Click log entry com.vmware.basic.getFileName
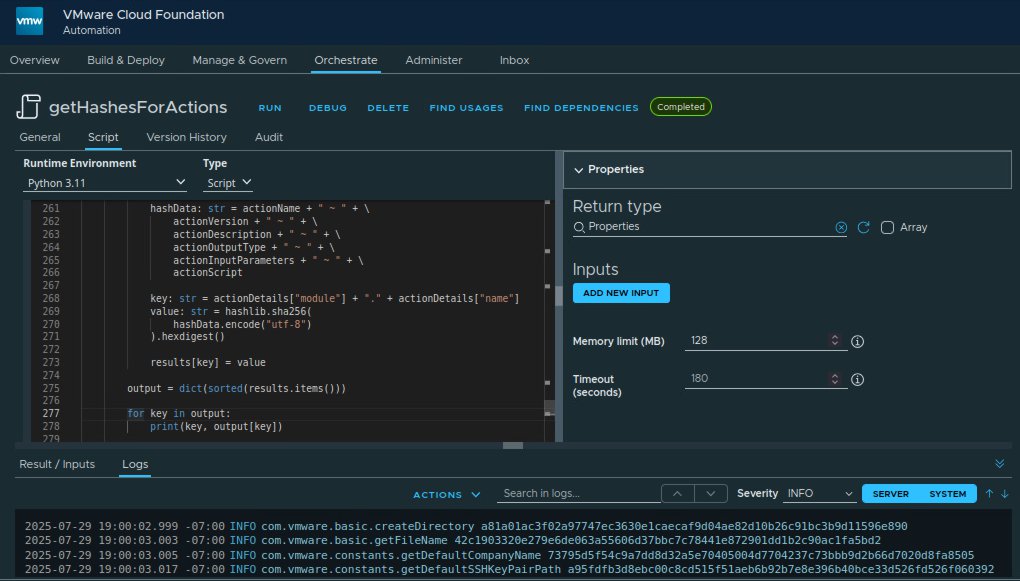1020x581 pixels. [x=453, y=540]
